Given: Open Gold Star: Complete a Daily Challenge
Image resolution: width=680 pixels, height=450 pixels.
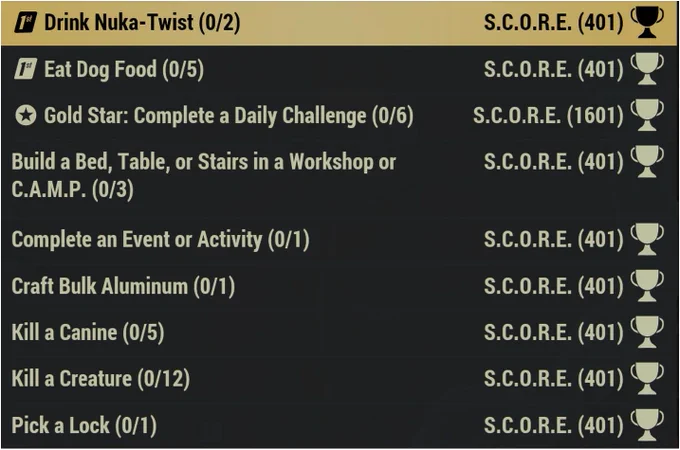Looking at the screenshot, I should pos(339,115).
